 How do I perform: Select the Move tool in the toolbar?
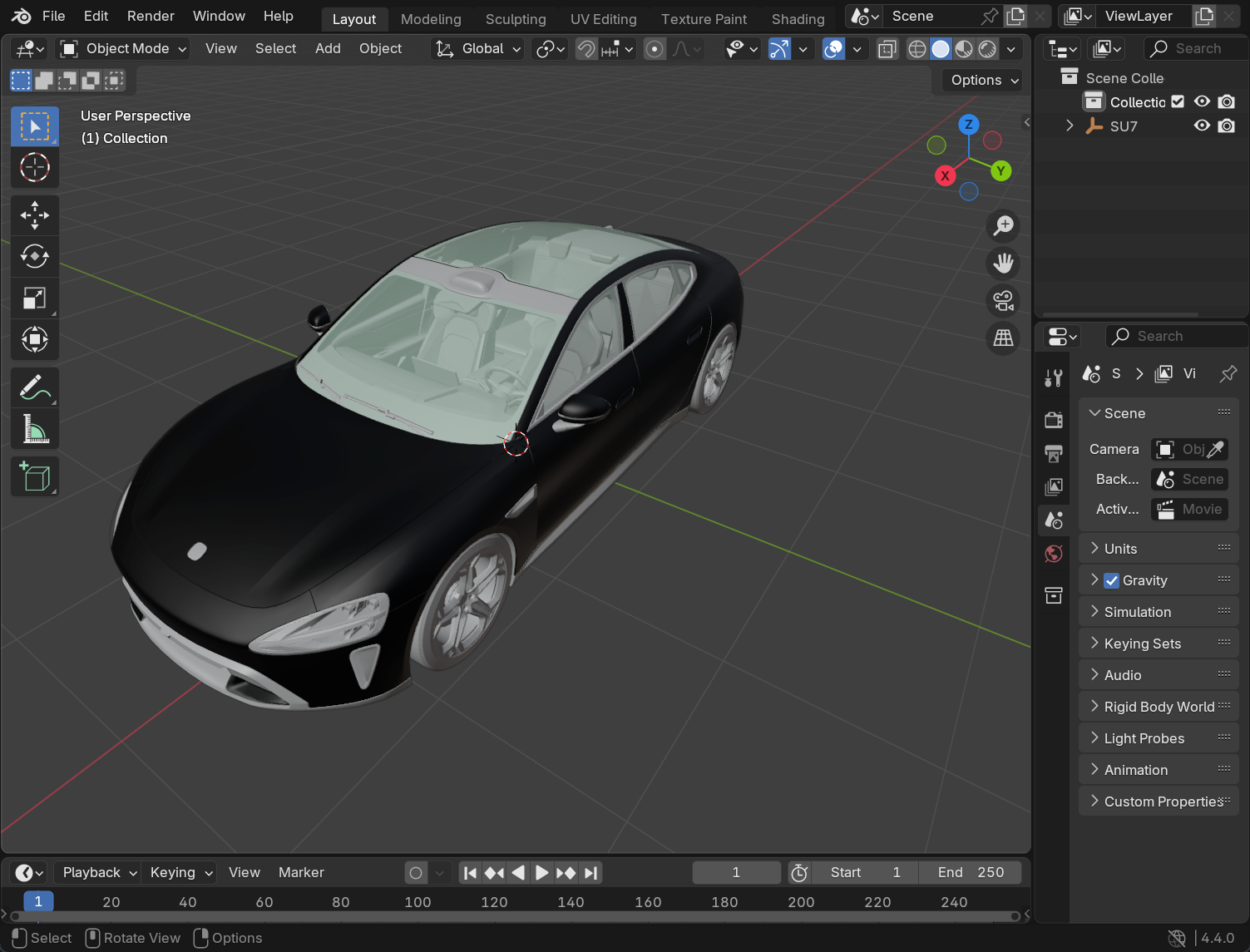34,215
